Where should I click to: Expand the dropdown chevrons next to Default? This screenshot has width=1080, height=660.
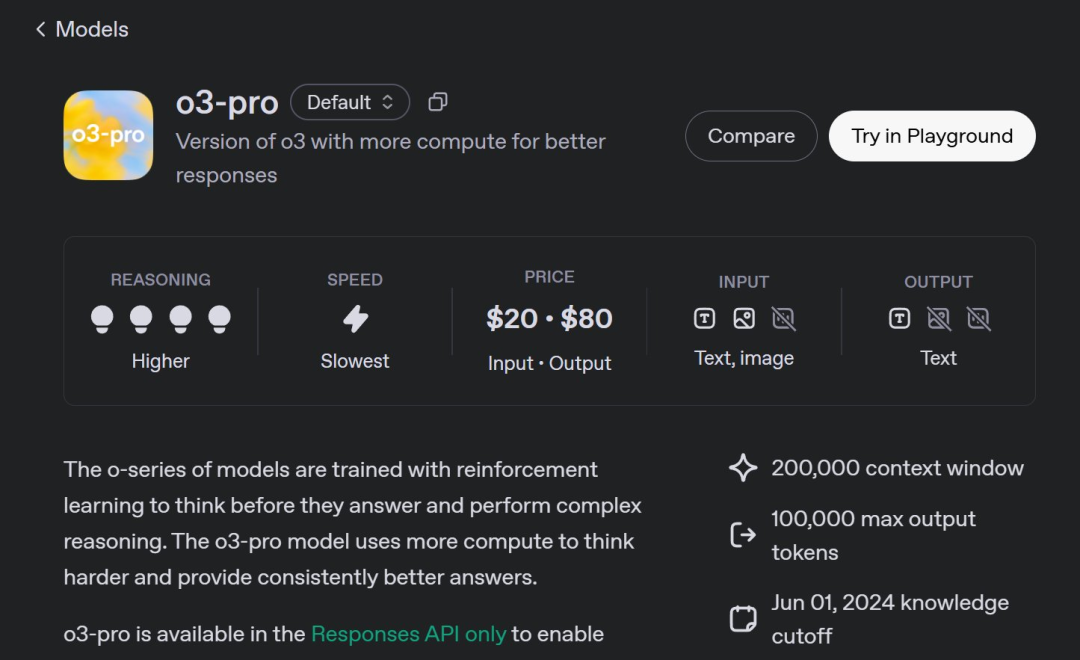coord(388,102)
